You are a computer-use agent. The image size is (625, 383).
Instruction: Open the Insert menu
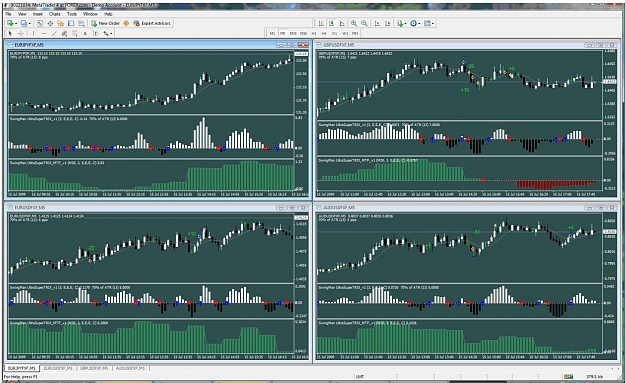(38, 14)
